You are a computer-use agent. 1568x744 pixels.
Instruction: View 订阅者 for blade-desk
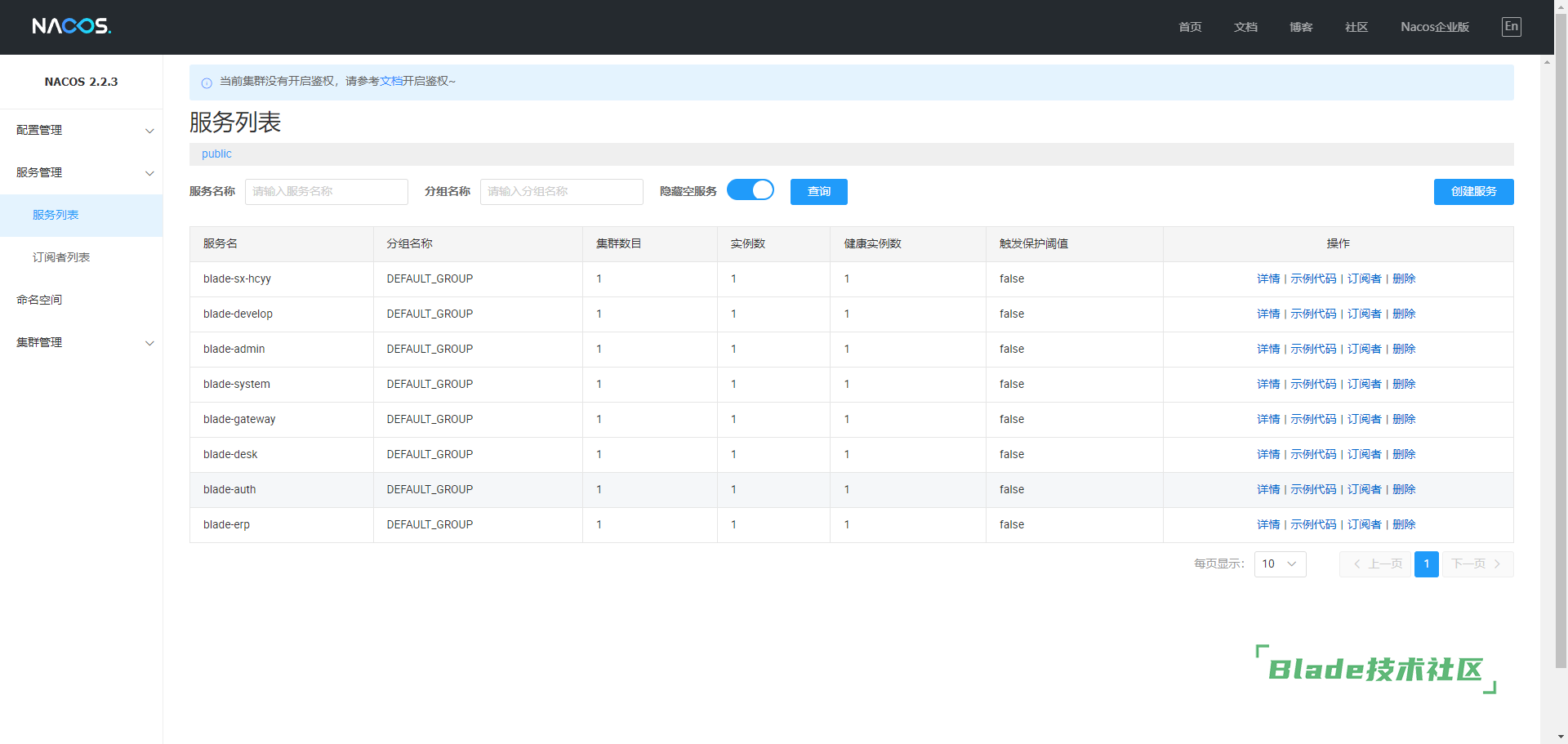coord(1364,455)
